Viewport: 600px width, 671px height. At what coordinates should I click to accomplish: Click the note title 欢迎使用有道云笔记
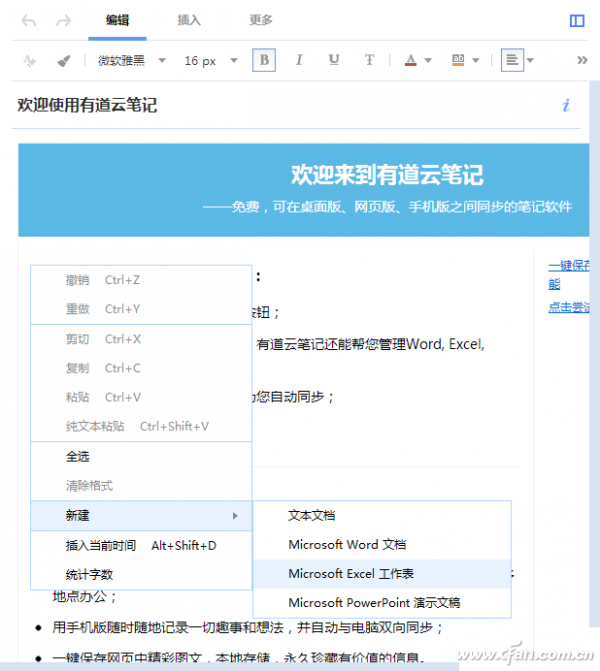coord(87,105)
